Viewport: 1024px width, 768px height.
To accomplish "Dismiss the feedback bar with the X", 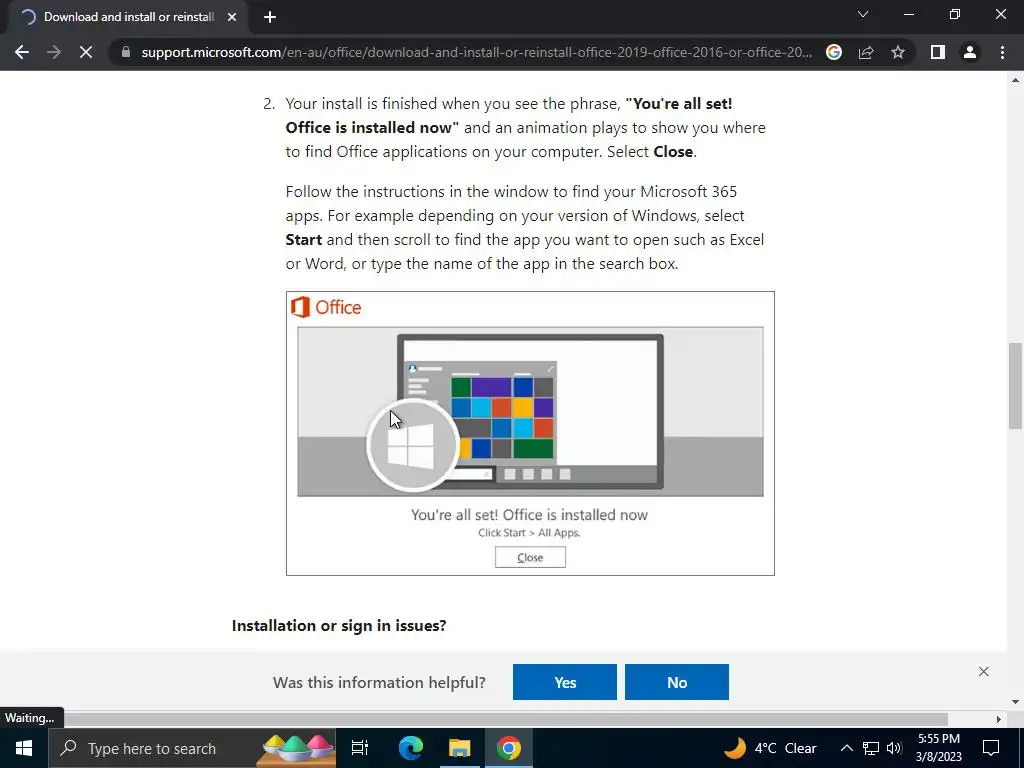I will pyautogui.click(x=984, y=671).
